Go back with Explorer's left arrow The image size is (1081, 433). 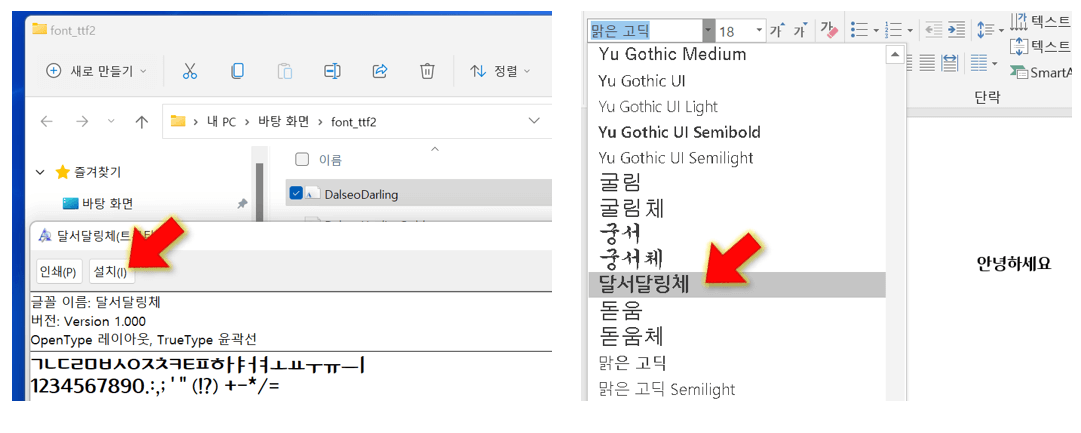[x=47, y=122]
